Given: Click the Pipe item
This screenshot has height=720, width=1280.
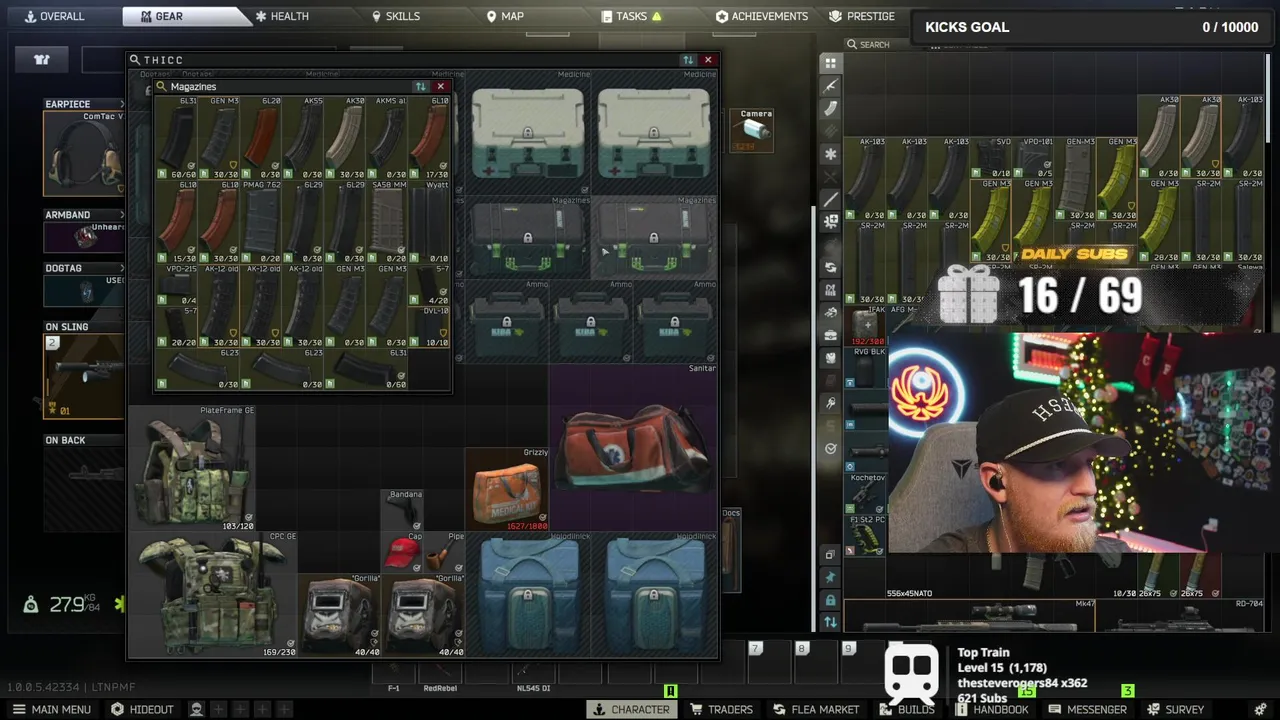Looking at the screenshot, I should coord(444,553).
